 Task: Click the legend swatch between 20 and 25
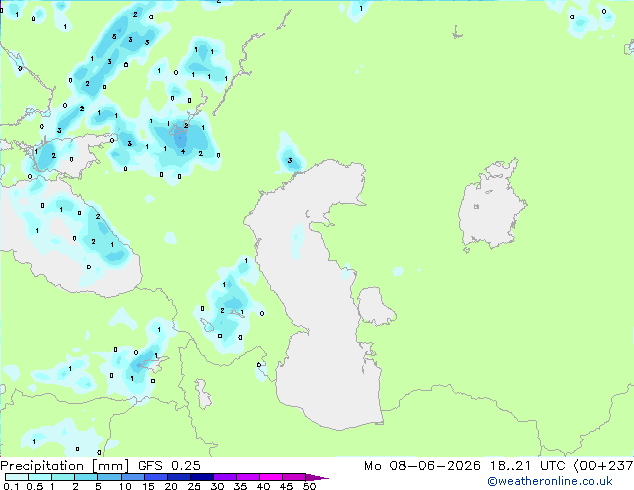tap(178, 477)
